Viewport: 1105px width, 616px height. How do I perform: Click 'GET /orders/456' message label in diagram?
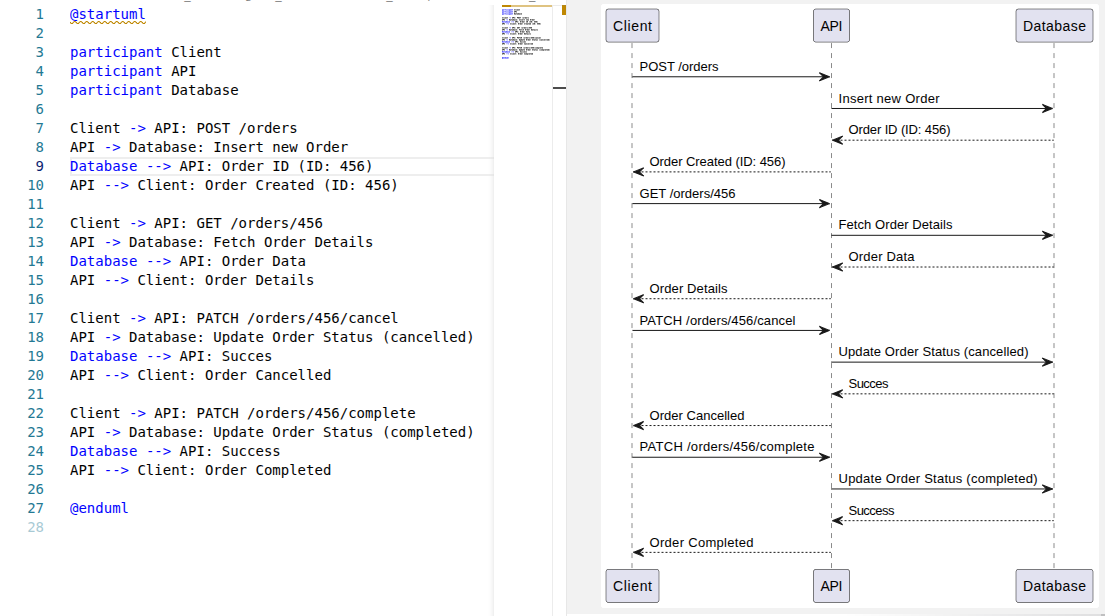687,194
